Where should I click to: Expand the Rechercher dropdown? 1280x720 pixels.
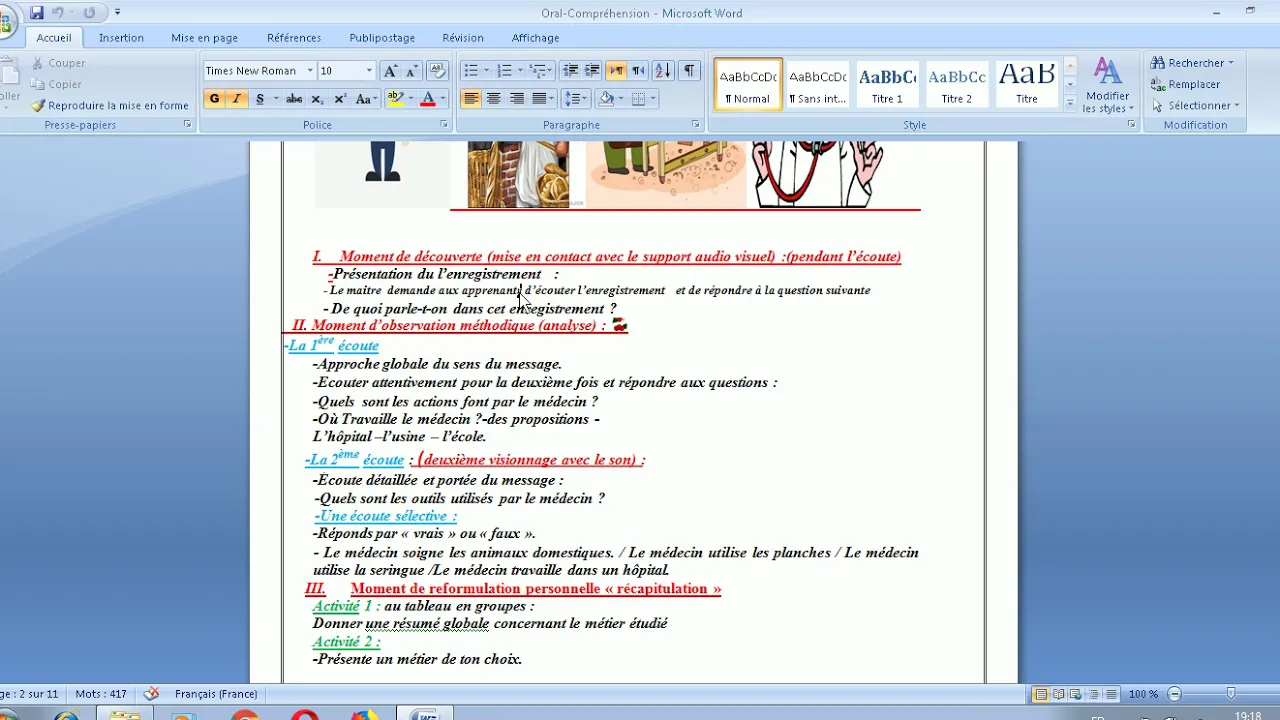tap(1231, 63)
